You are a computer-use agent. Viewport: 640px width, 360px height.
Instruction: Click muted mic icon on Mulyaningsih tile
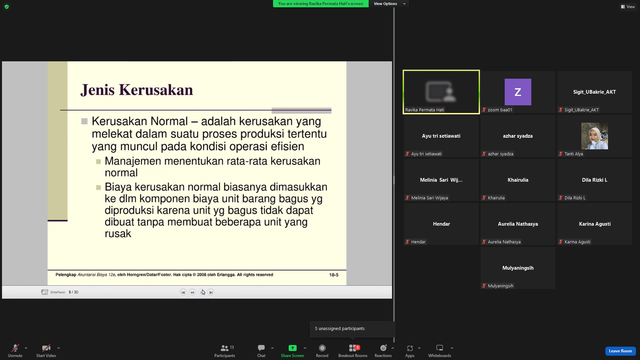click(x=484, y=286)
